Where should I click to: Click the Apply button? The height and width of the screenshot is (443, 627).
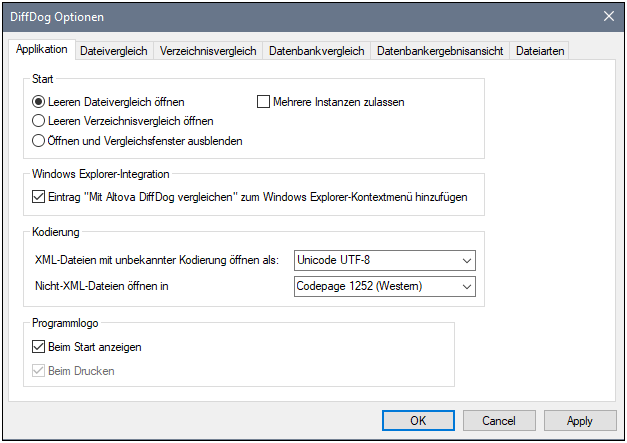coord(580,421)
